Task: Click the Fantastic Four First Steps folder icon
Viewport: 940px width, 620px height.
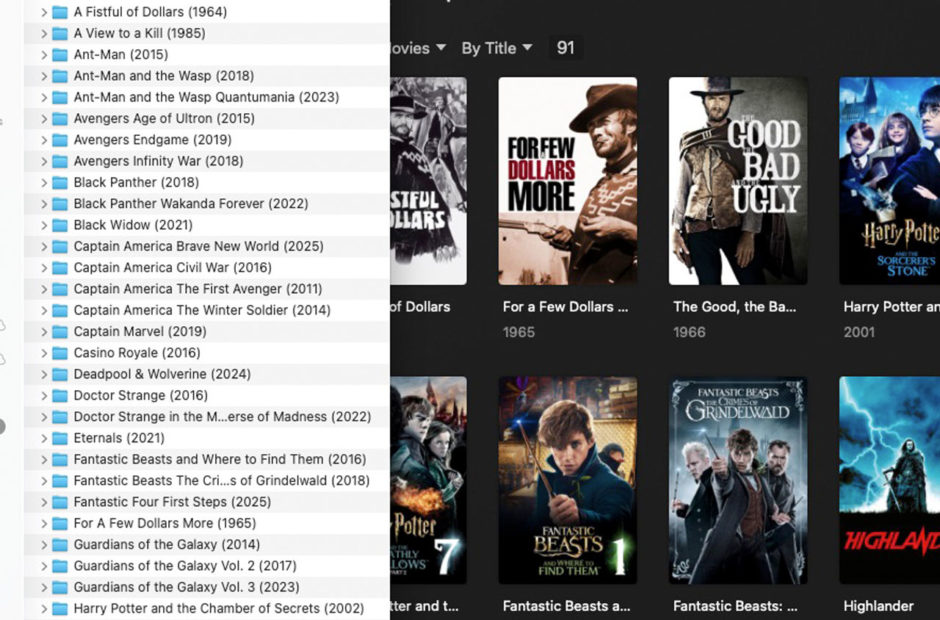Action: (x=60, y=502)
